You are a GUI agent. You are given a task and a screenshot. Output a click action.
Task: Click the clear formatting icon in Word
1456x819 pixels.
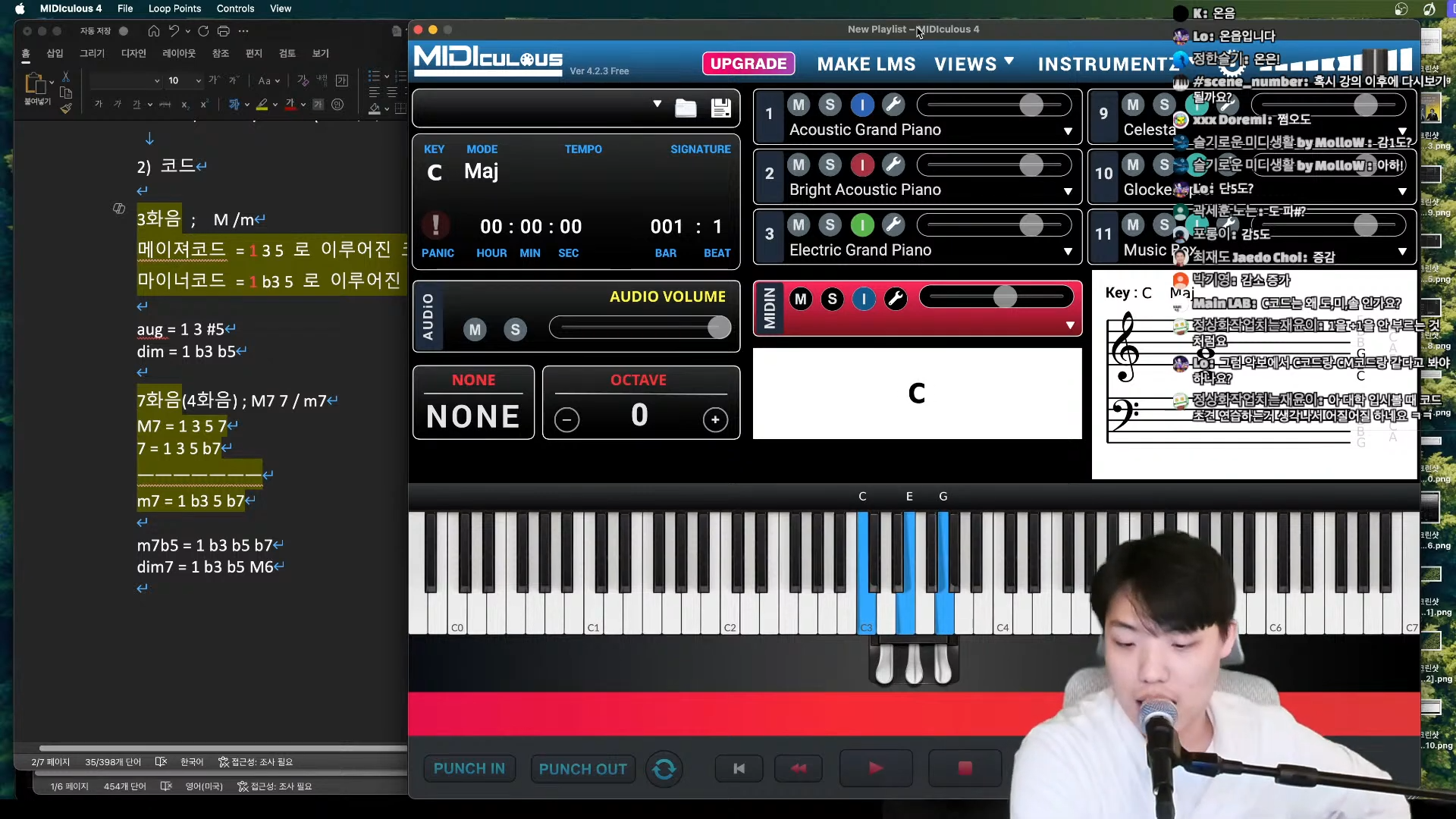coord(303,80)
